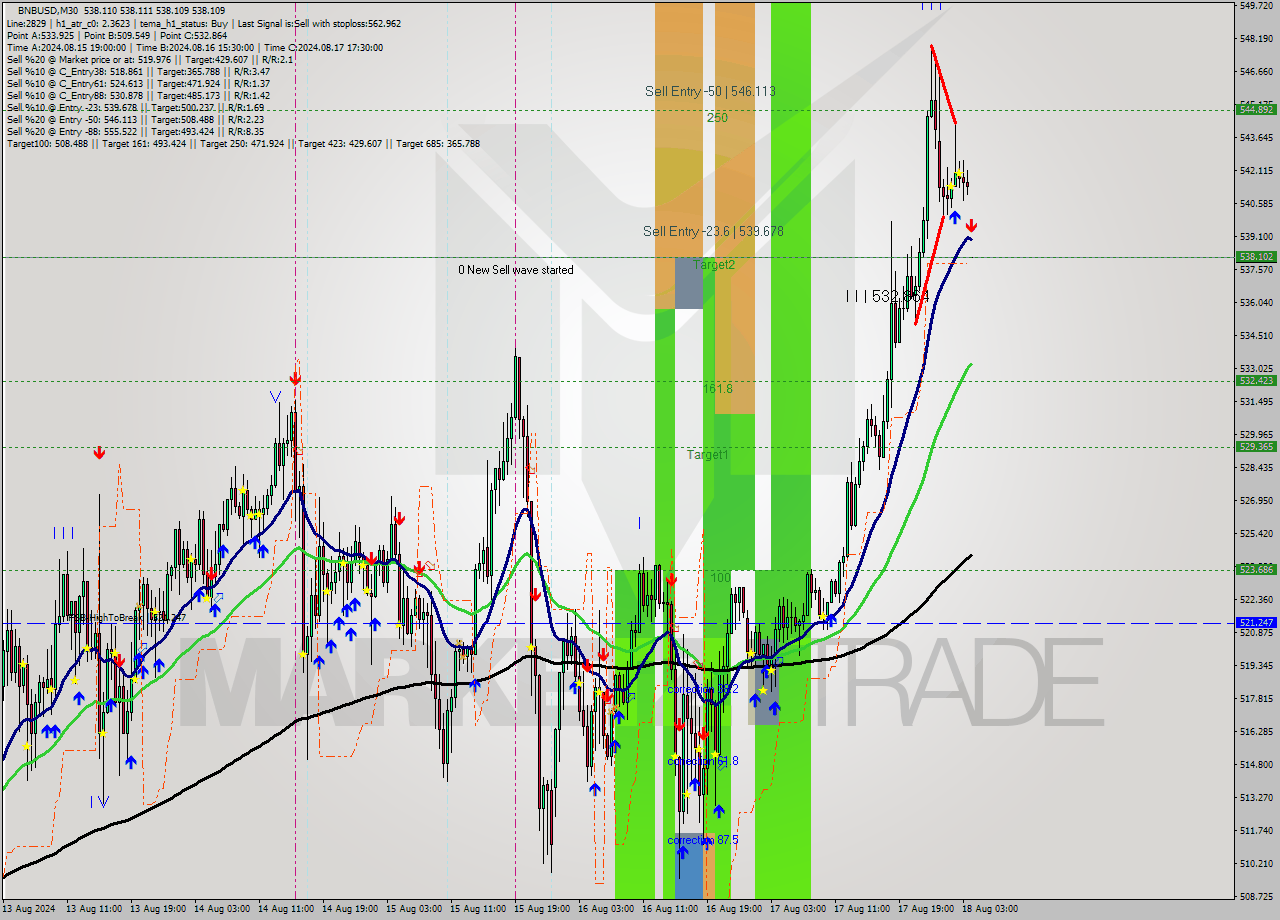Viewport: 1280px width, 920px height.
Task: Click the '18 Aug 03:00' time axis label
Action: 990,909
